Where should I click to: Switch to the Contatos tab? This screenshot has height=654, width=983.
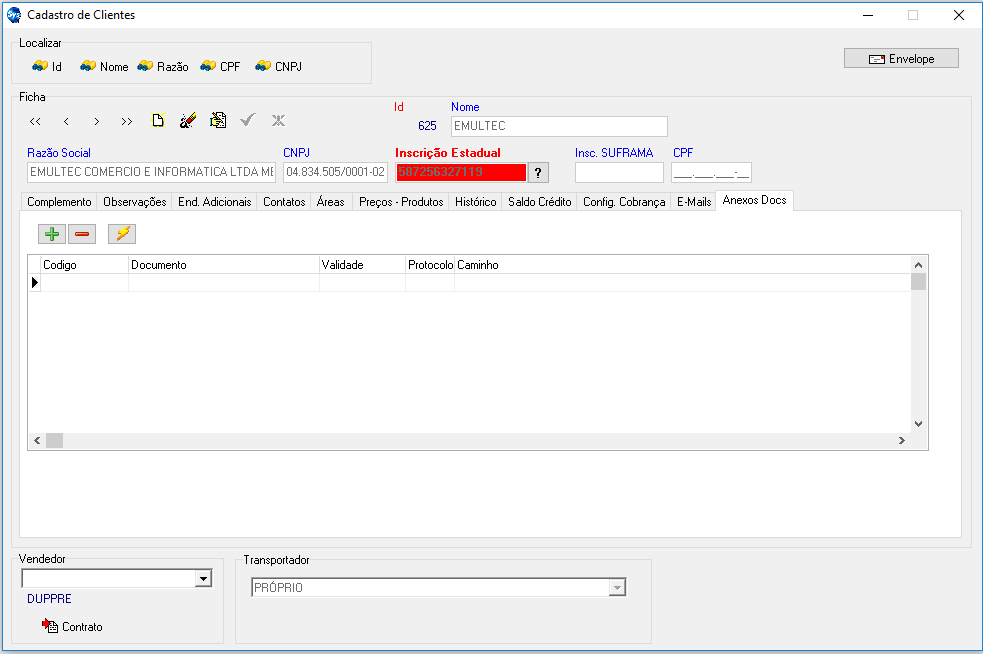[284, 202]
